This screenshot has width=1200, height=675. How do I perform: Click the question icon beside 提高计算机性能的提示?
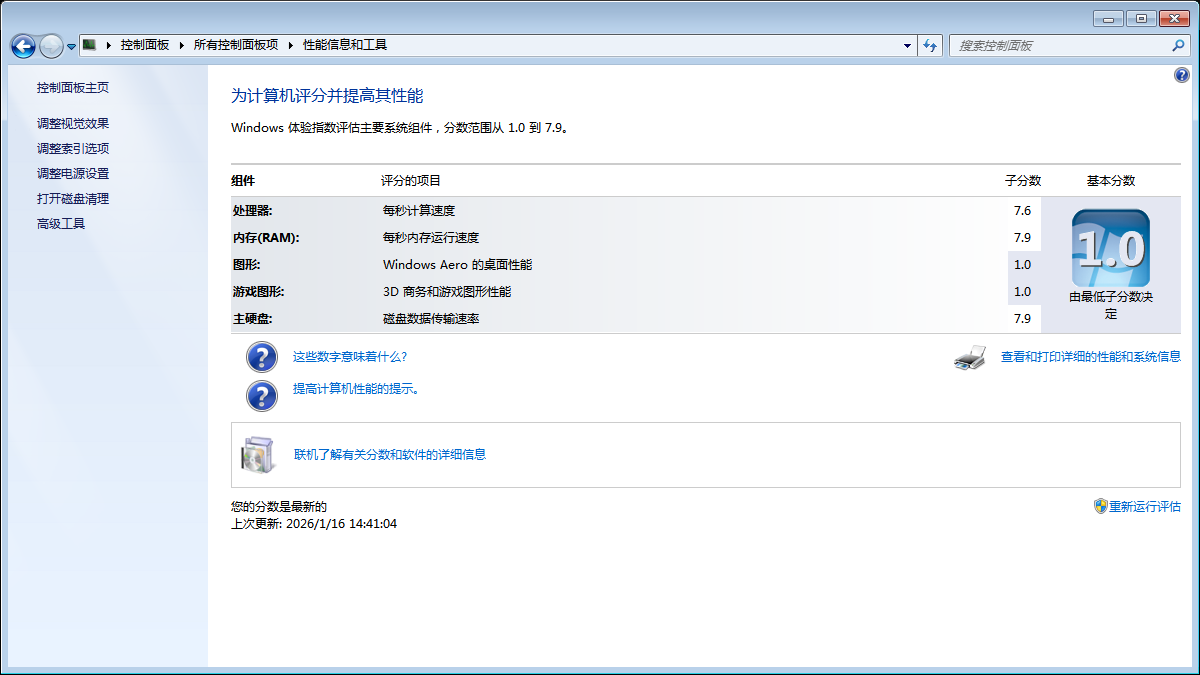262,395
